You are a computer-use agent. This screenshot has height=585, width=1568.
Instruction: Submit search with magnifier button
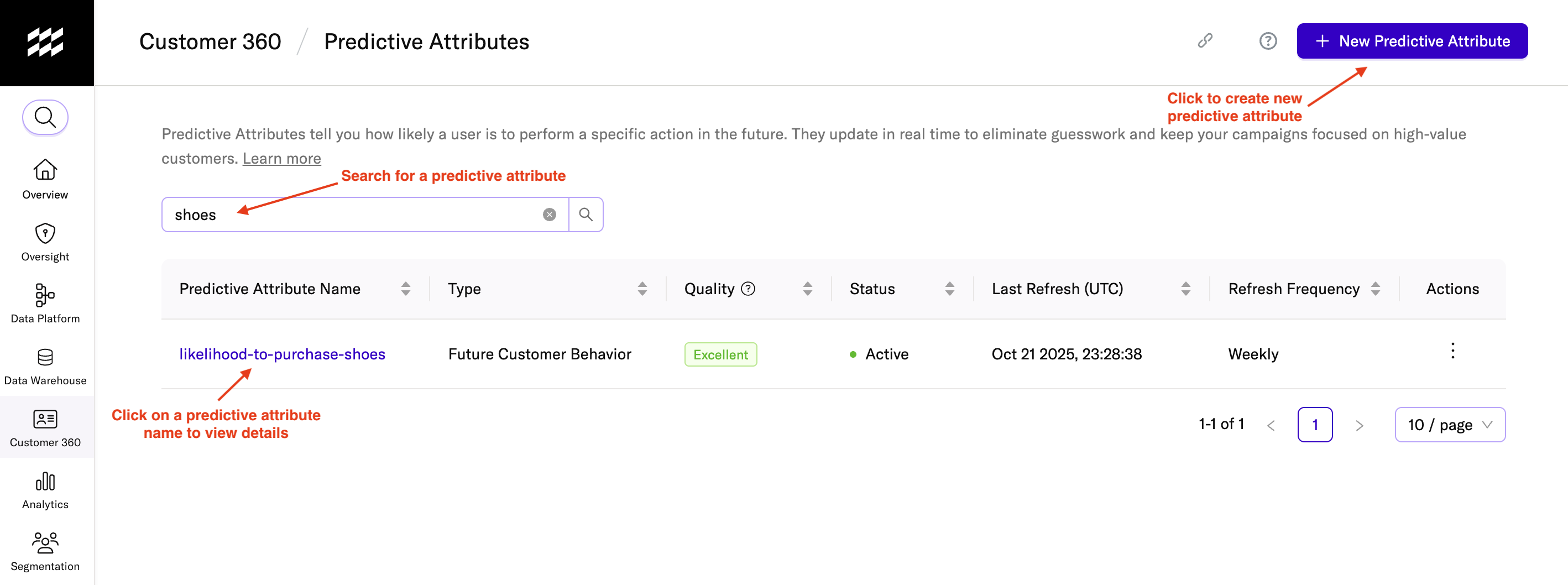point(586,215)
